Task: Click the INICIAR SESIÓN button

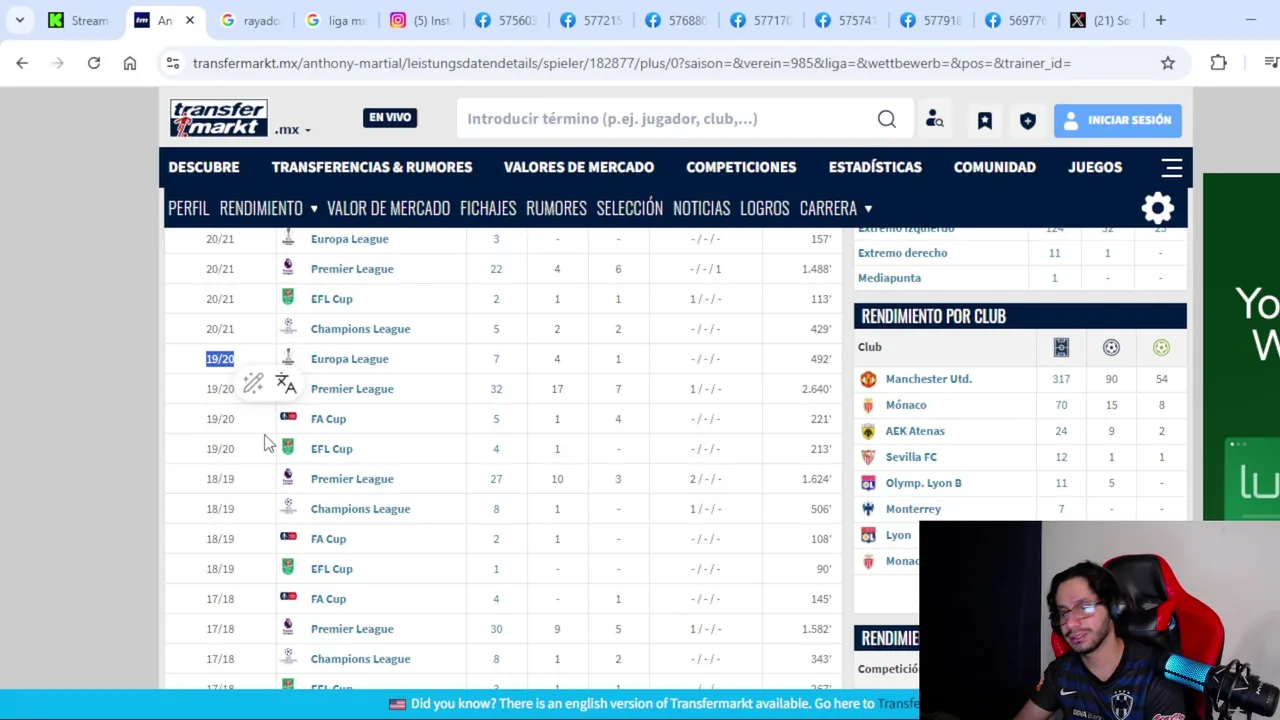Action: click(1117, 120)
